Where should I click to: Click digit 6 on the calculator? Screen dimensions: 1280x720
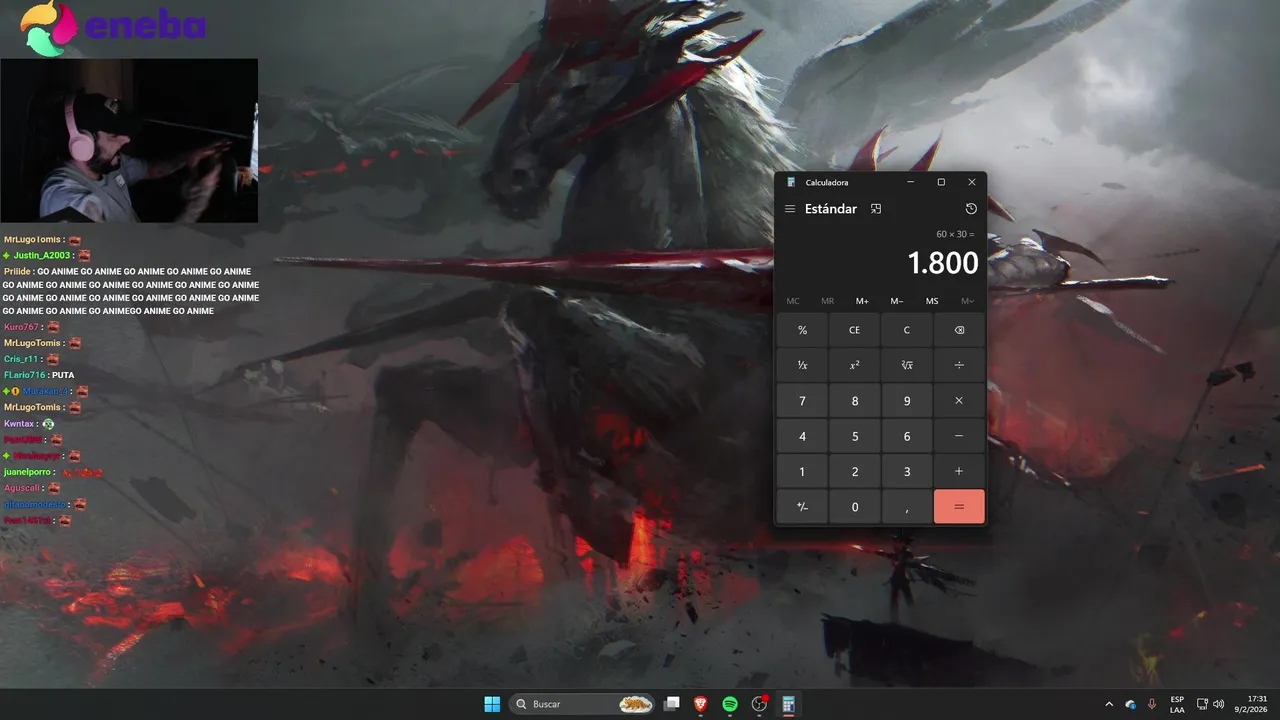(x=907, y=436)
